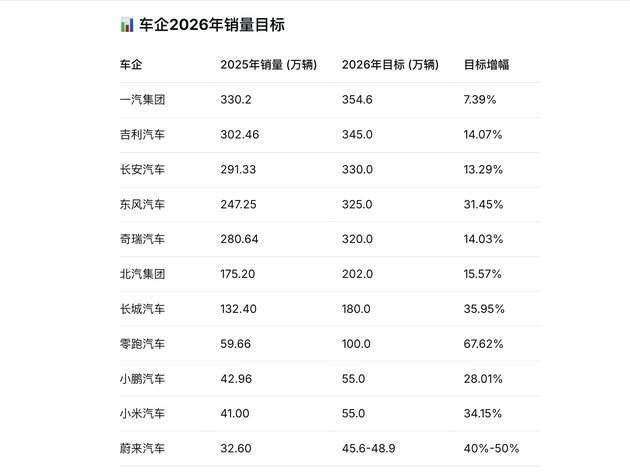The width and height of the screenshot is (630, 472).
Task: Click 北汽集团's 2026 target value 202.0
Action: click(x=357, y=275)
